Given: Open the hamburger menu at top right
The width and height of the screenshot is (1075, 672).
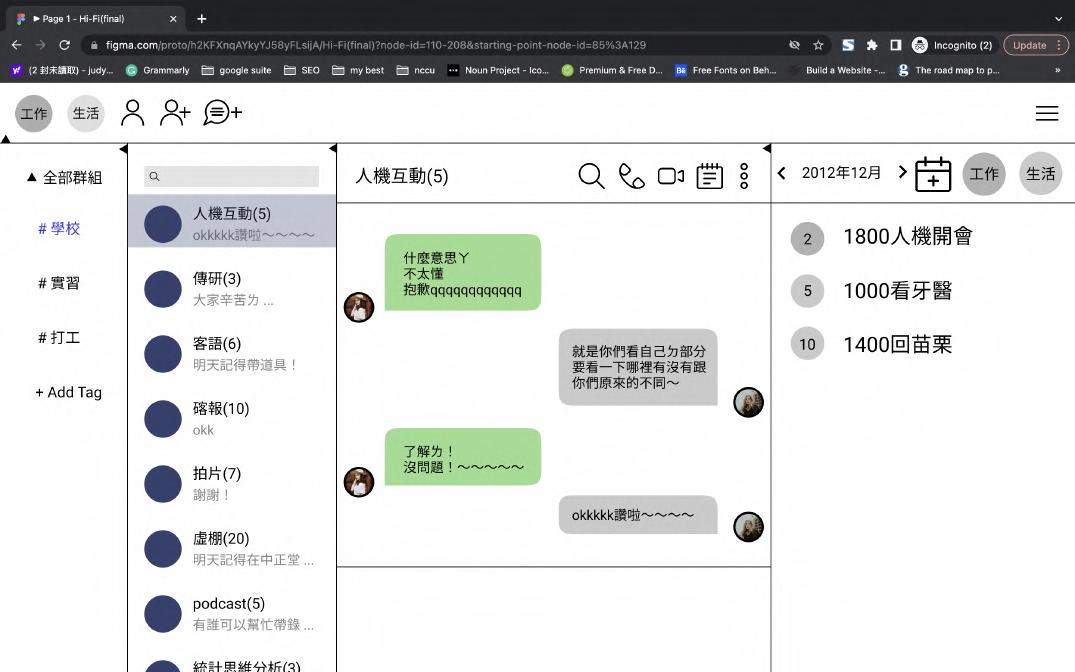Looking at the screenshot, I should [1047, 113].
